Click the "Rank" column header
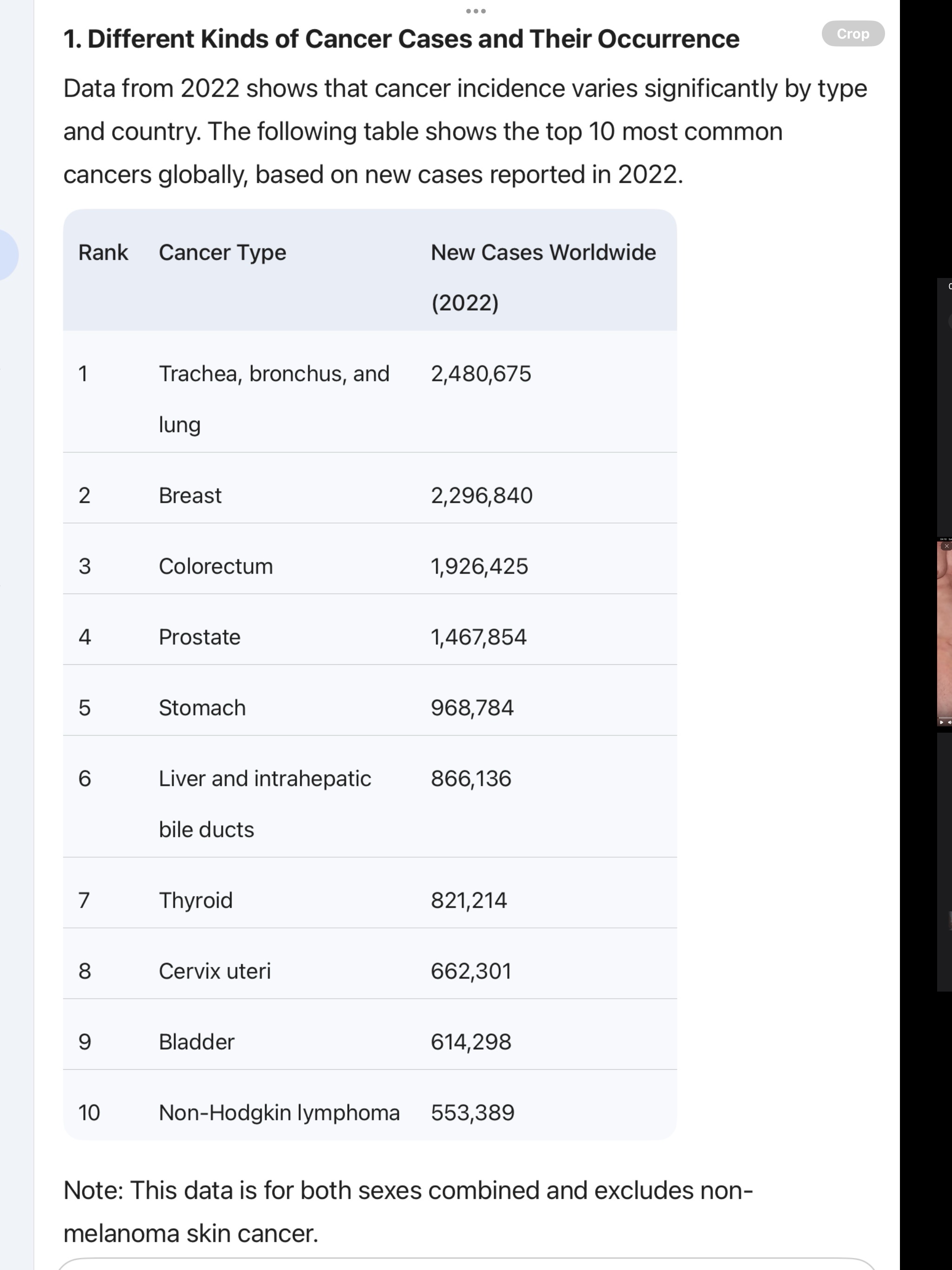 (103, 252)
